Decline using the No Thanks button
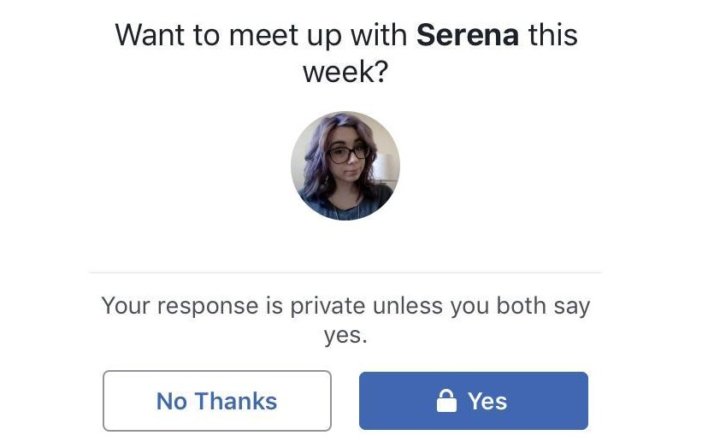 click(217, 401)
